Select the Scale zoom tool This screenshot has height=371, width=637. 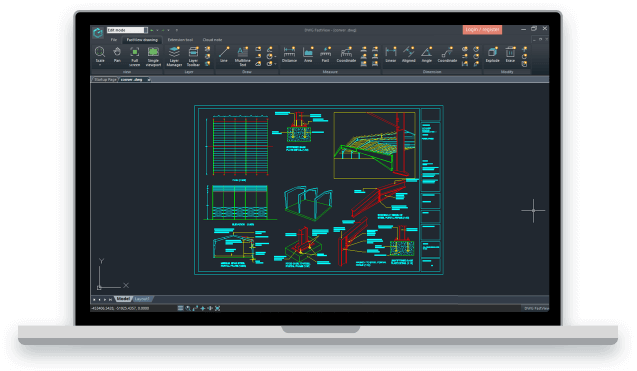pyautogui.click(x=100, y=55)
